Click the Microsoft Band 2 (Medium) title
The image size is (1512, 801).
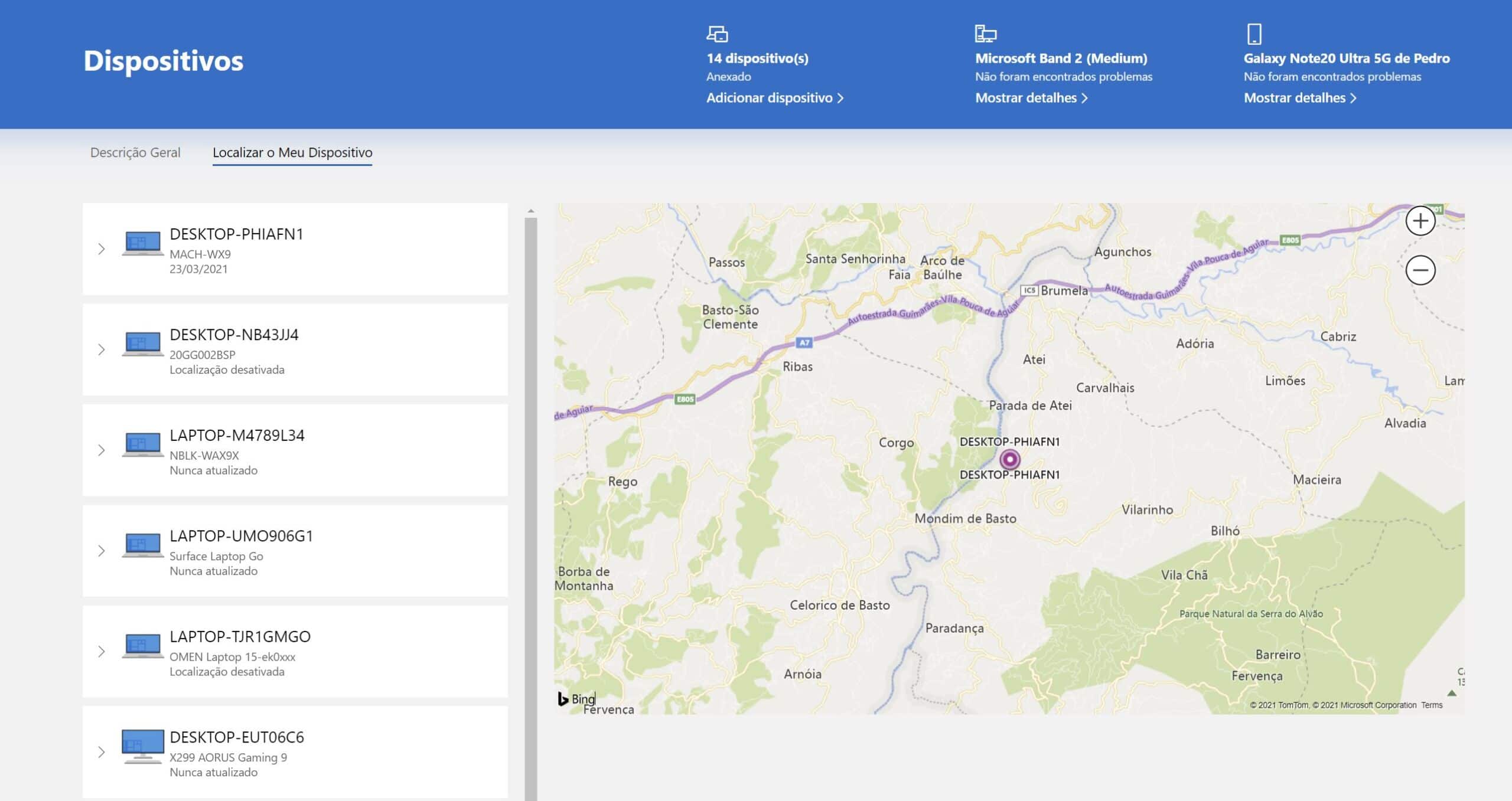[1061, 58]
